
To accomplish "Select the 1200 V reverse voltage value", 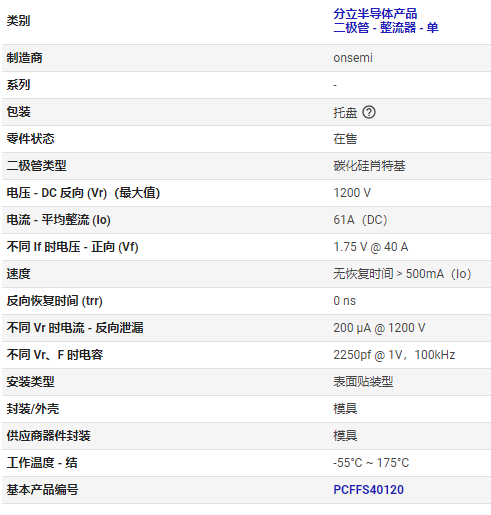I will click(352, 193).
